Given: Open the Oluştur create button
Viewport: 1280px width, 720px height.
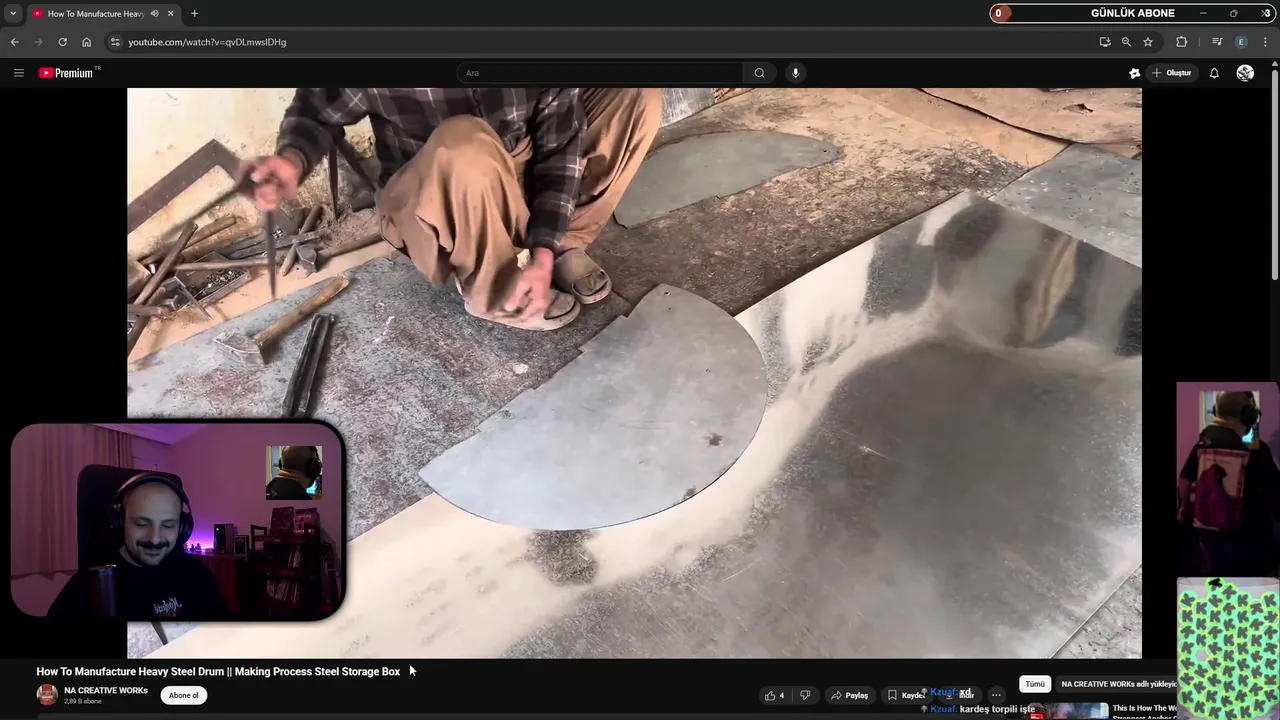Looking at the screenshot, I should click(x=1172, y=73).
